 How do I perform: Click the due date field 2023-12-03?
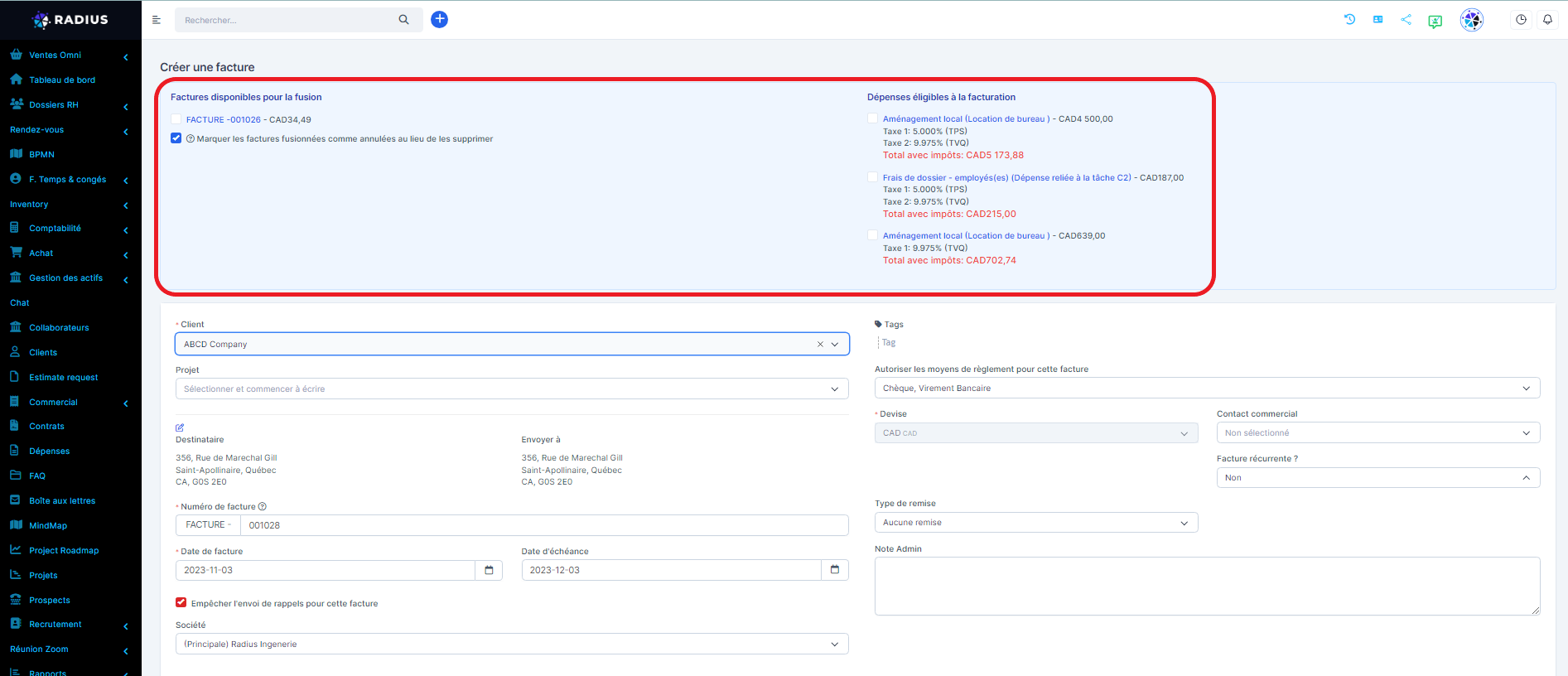[x=671, y=570]
